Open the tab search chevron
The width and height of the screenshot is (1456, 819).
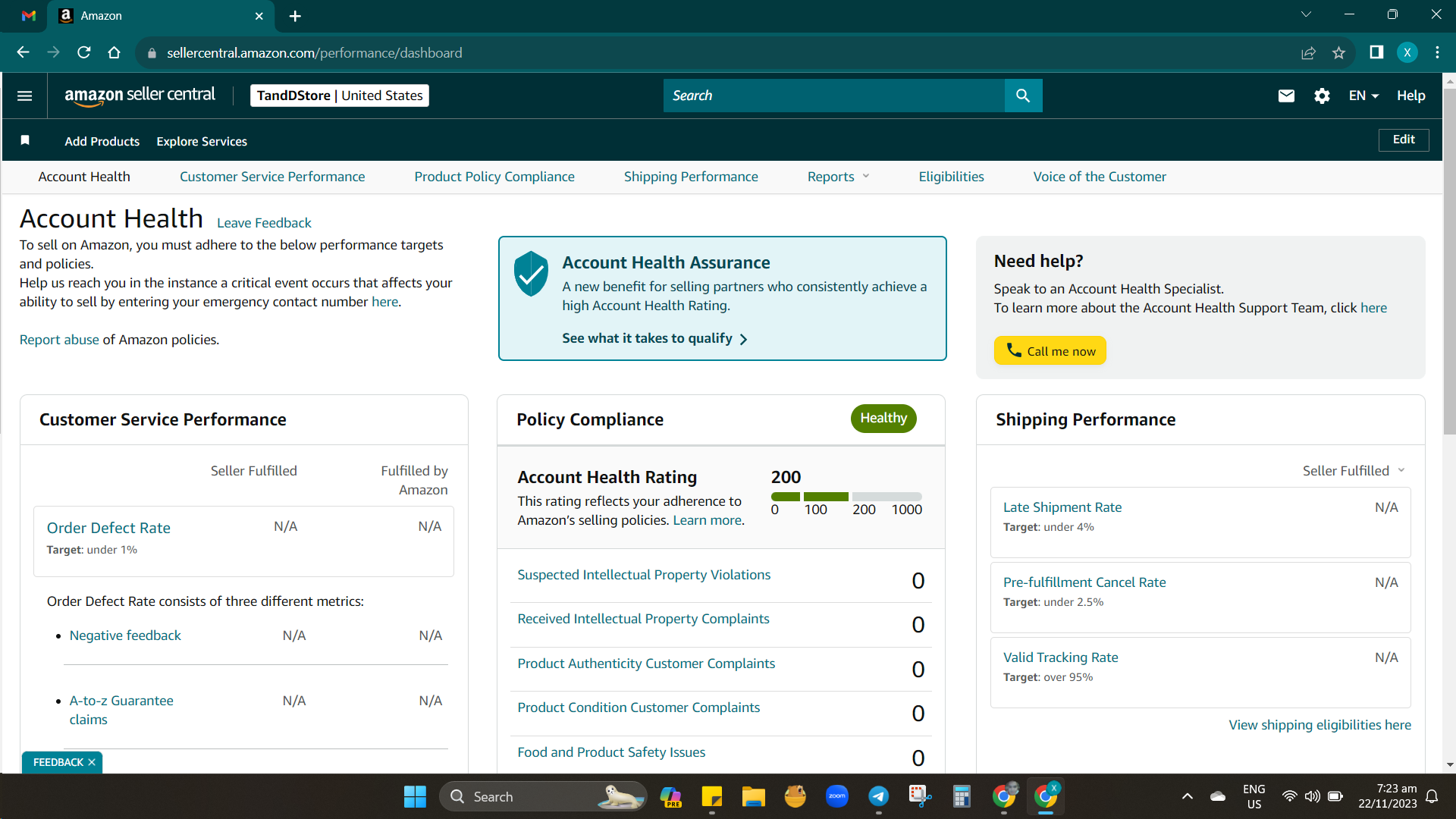click(1306, 14)
